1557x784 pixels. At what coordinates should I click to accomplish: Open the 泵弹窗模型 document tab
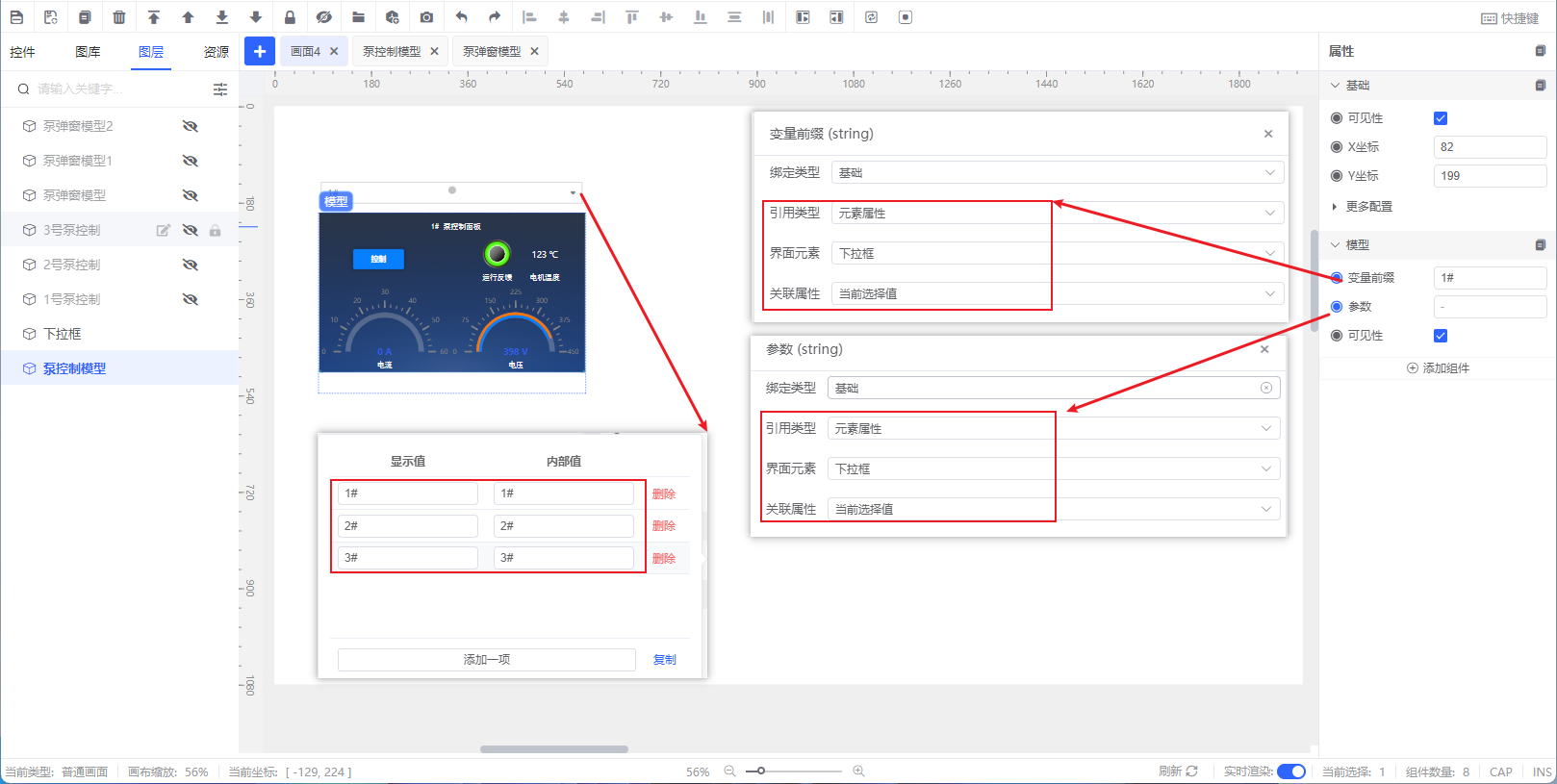[492, 52]
